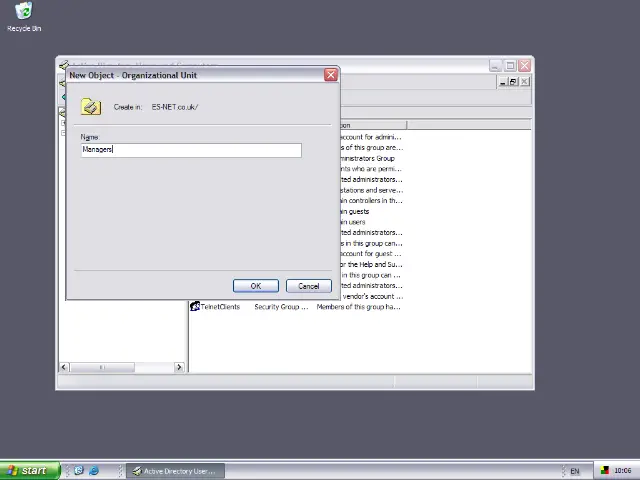Select row 'account for guest ...' in the list

click(371, 254)
